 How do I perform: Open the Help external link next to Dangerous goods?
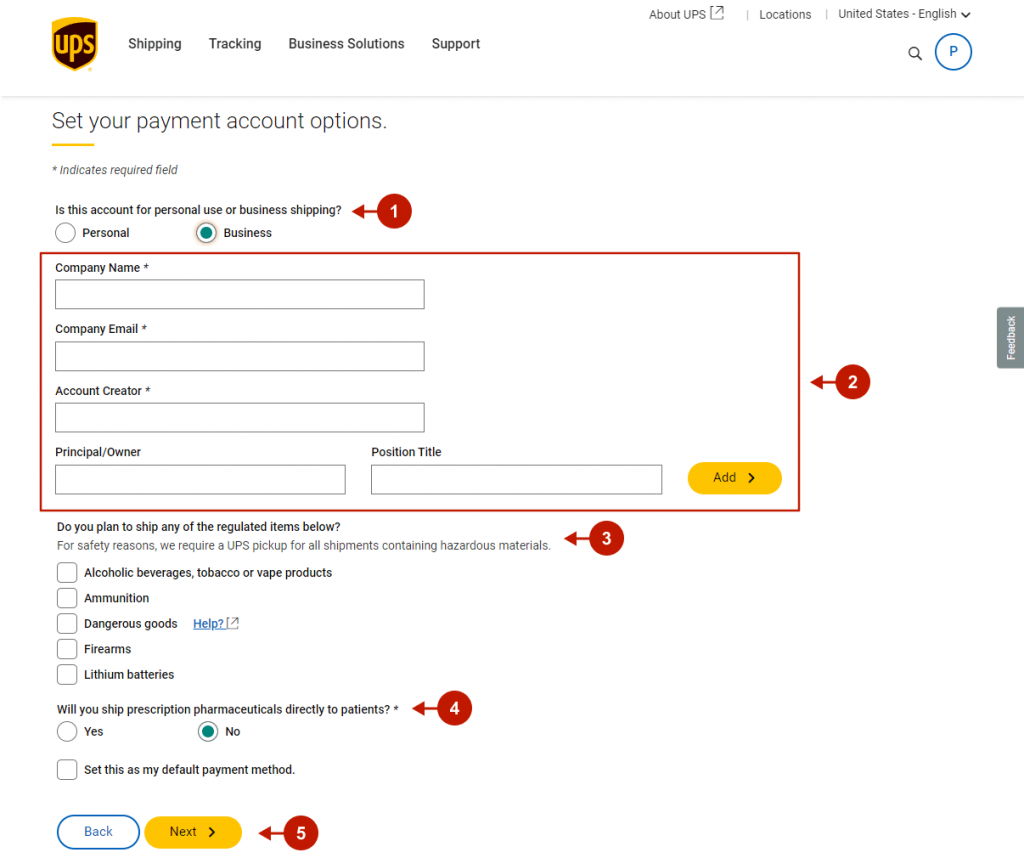click(x=209, y=623)
